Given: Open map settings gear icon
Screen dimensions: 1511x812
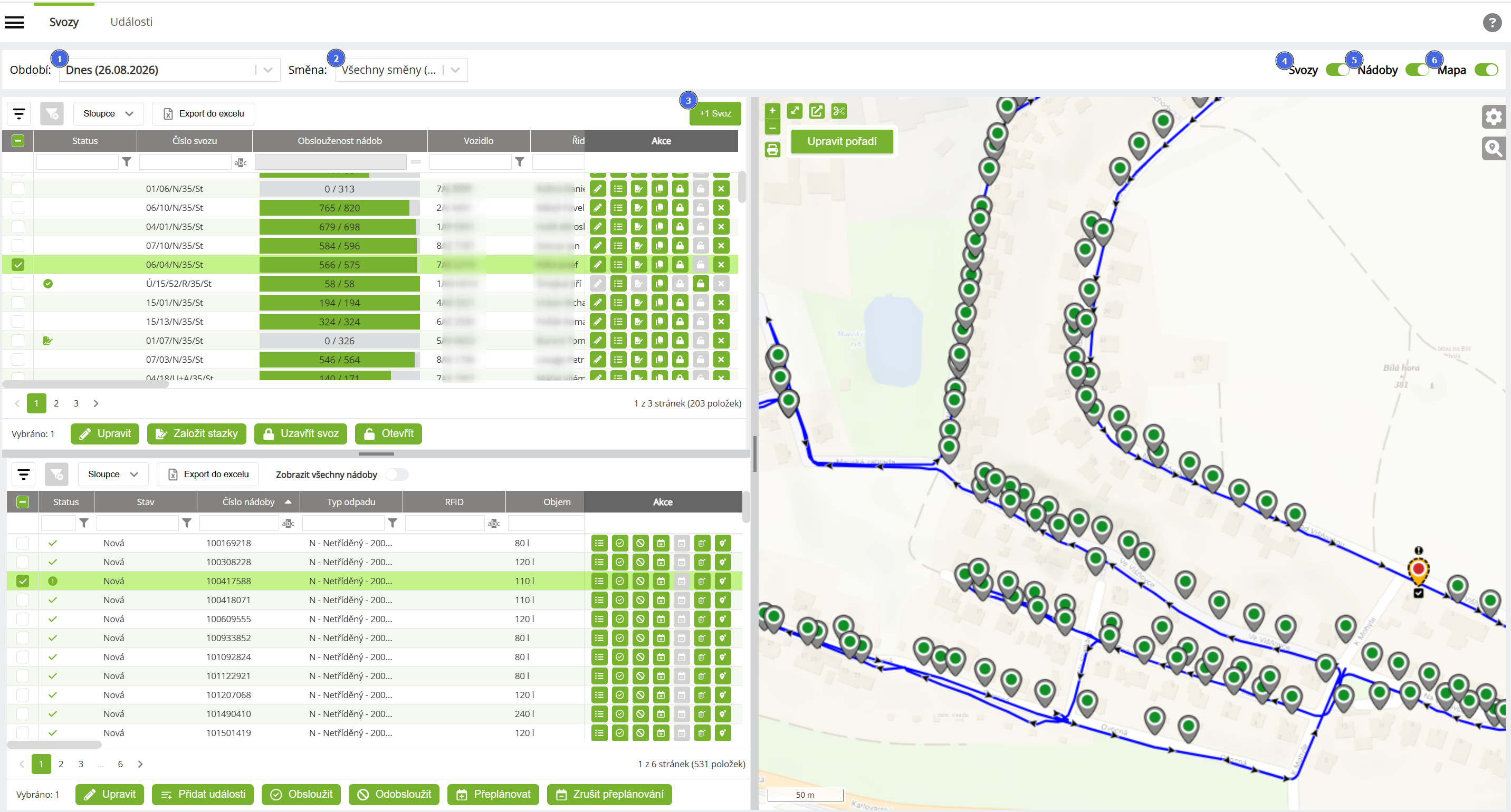Looking at the screenshot, I should pyautogui.click(x=1493, y=117).
